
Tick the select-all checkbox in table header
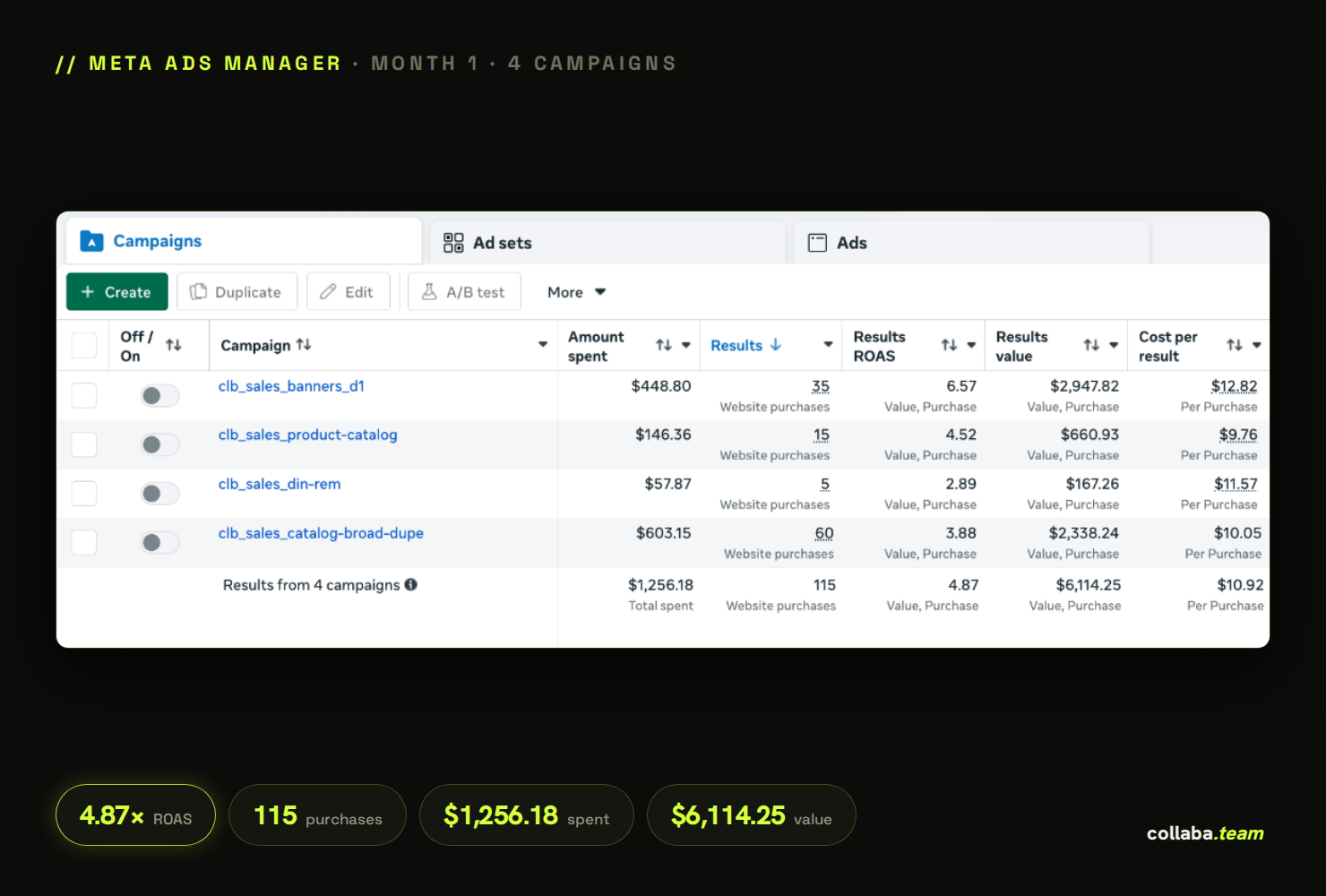pyautogui.click(x=84, y=345)
